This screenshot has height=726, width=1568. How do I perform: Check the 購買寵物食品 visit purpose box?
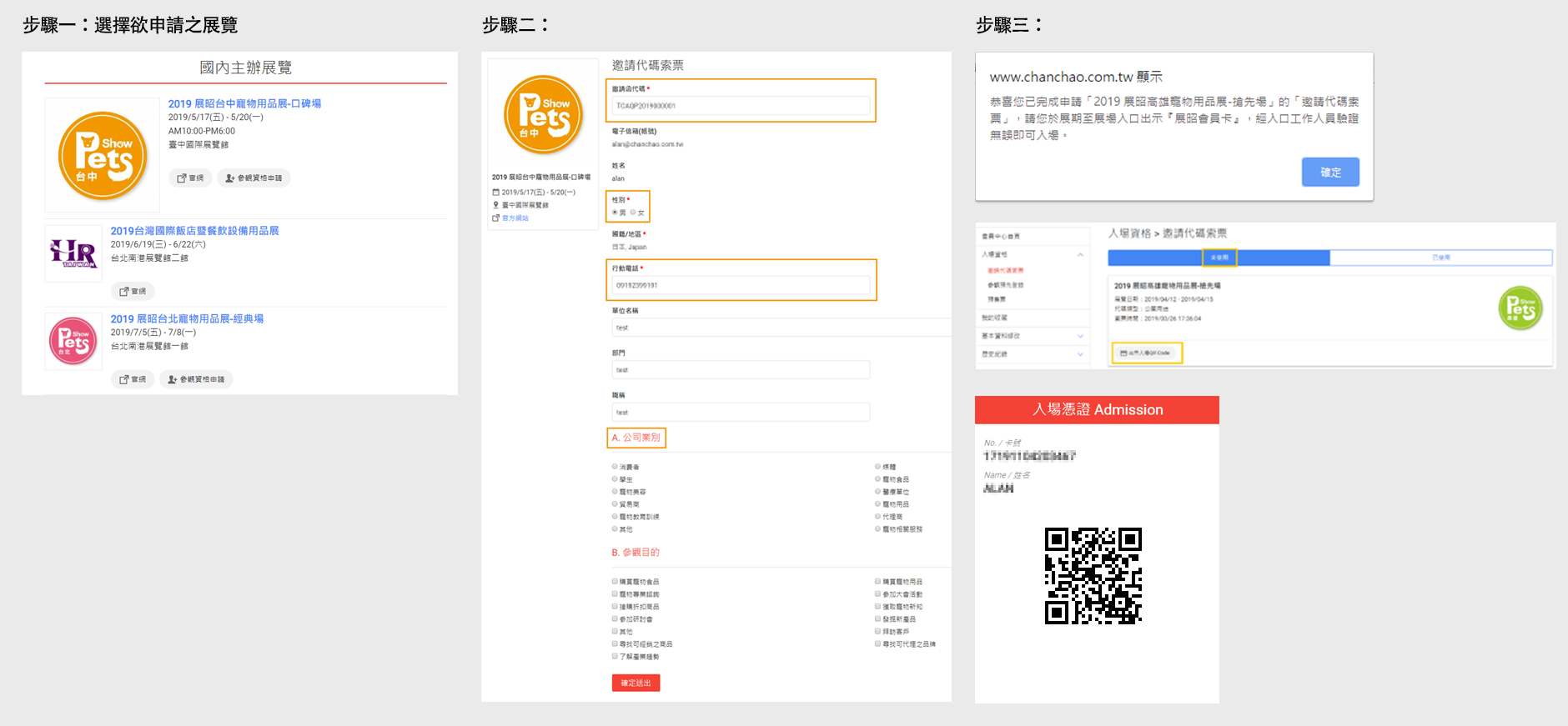coord(616,582)
